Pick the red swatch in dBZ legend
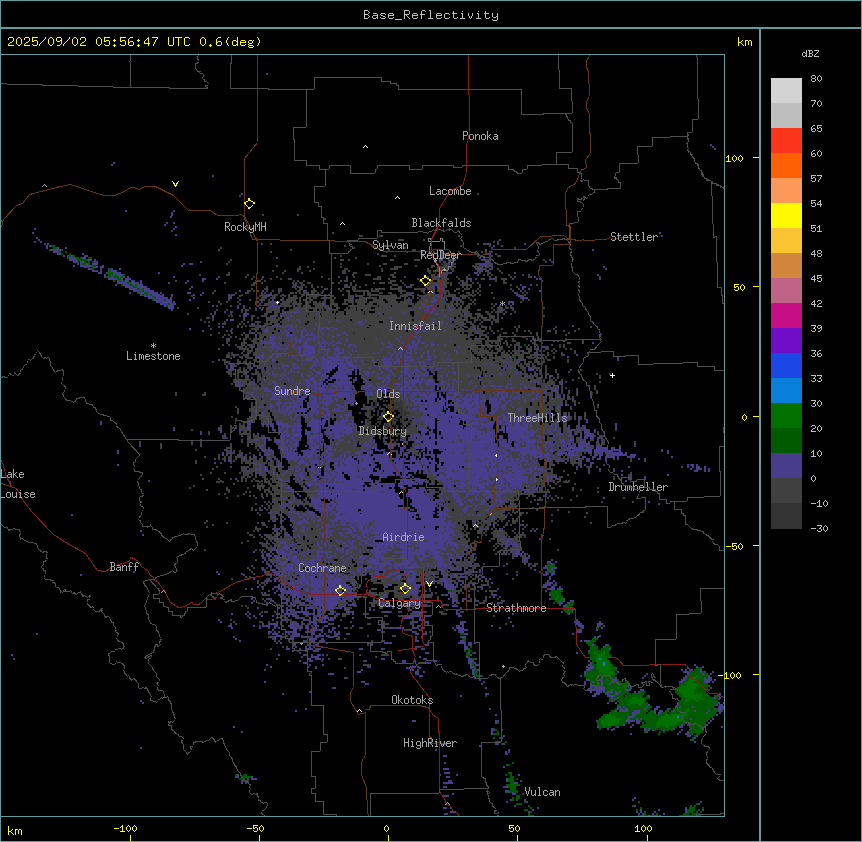 pyautogui.click(x=786, y=141)
